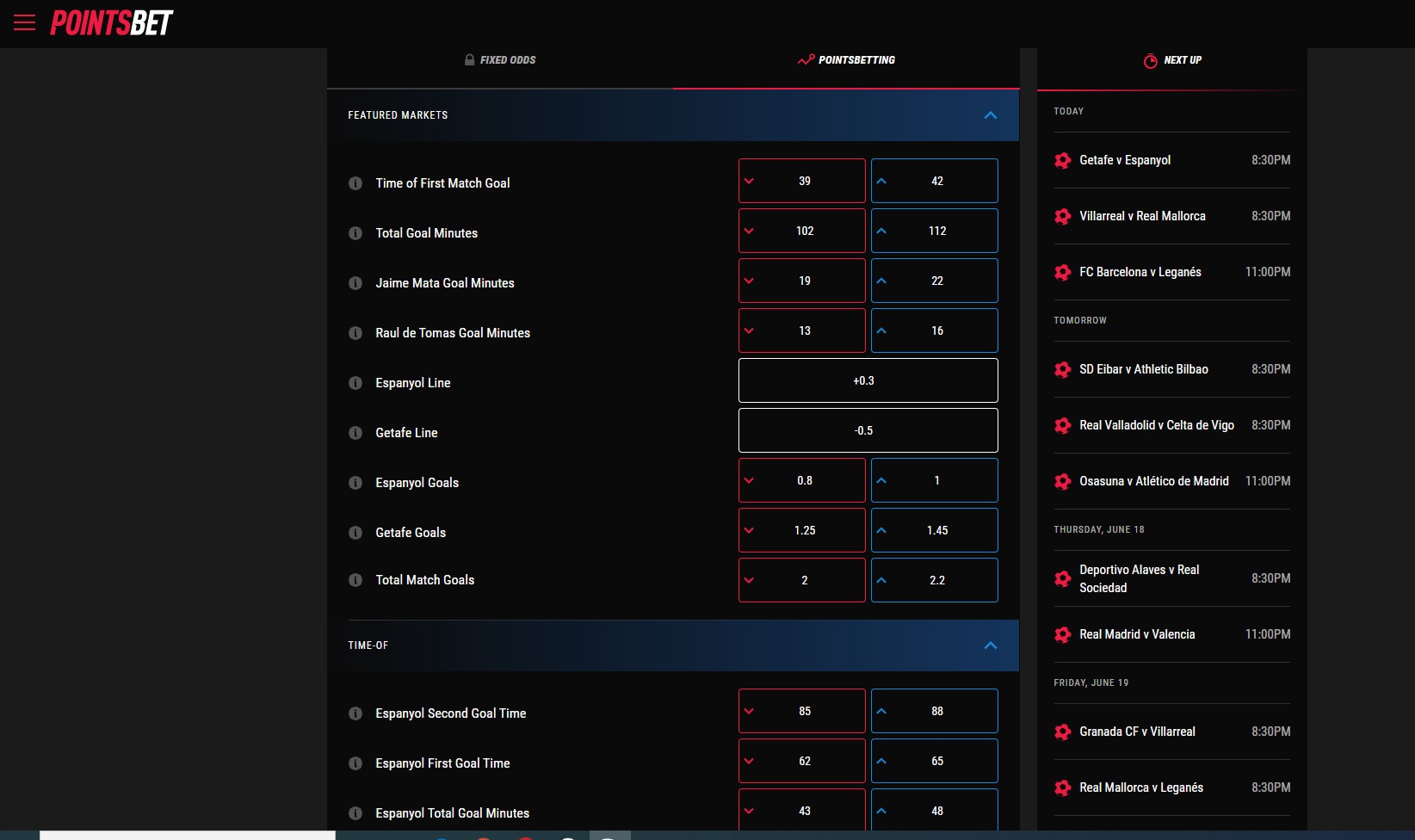Viewport: 1415px width, 840px height.
Task: Click soccer icon beside Villarreal v Real Mallorca
Action: pyautogui.click(x=1063, y=216)
